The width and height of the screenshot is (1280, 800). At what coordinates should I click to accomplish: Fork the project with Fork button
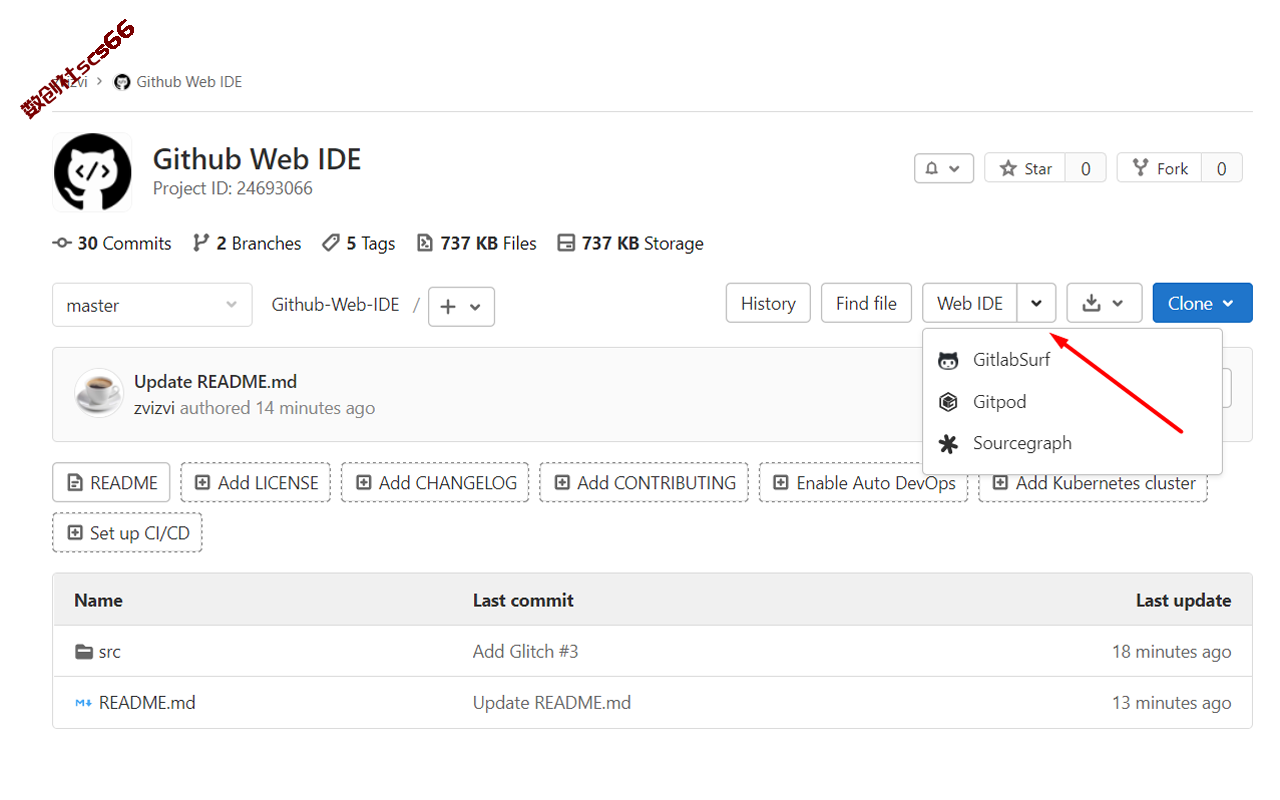tap(1159, 168)
